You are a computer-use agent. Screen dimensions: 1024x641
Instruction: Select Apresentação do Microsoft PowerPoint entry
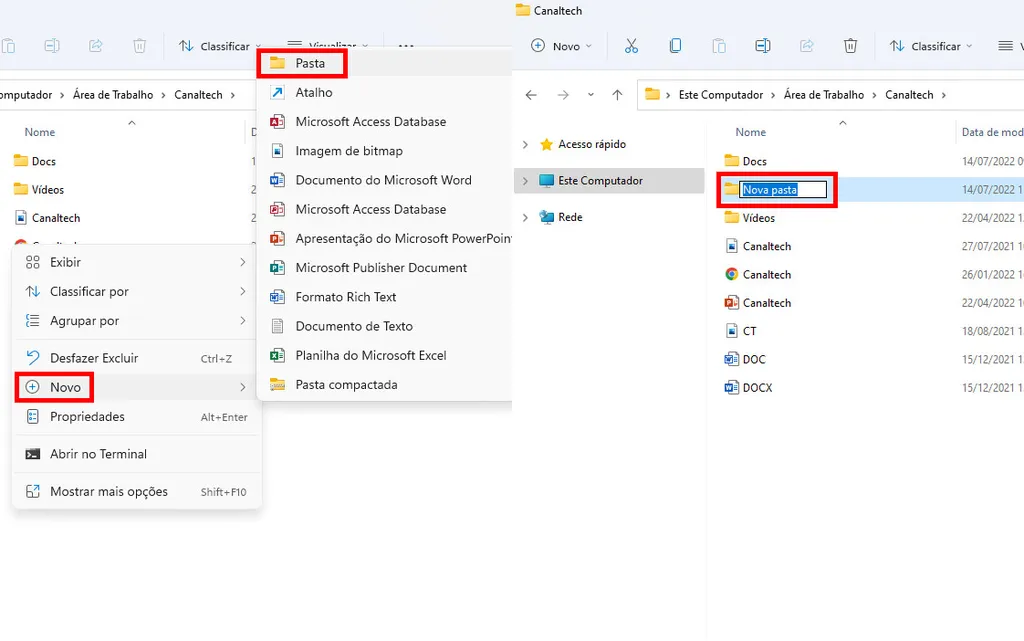click(x=402, y=239)
